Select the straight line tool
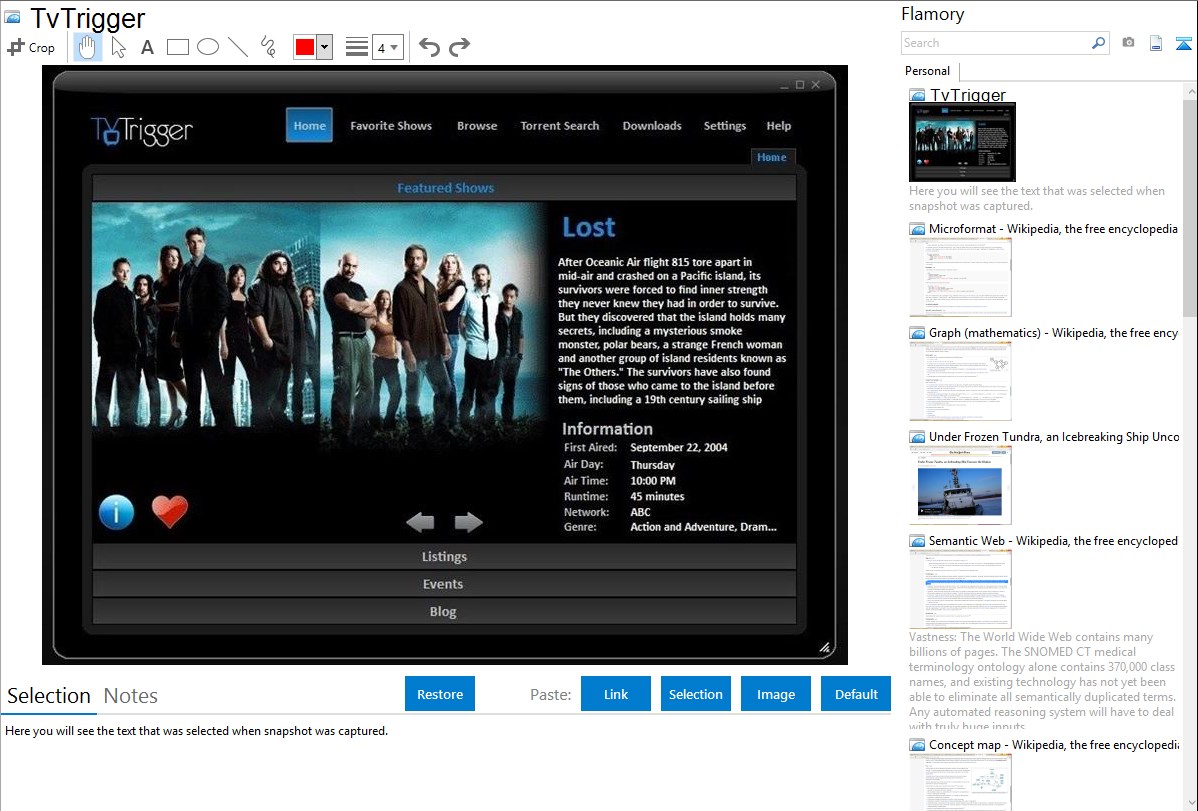 click(237, 47)
